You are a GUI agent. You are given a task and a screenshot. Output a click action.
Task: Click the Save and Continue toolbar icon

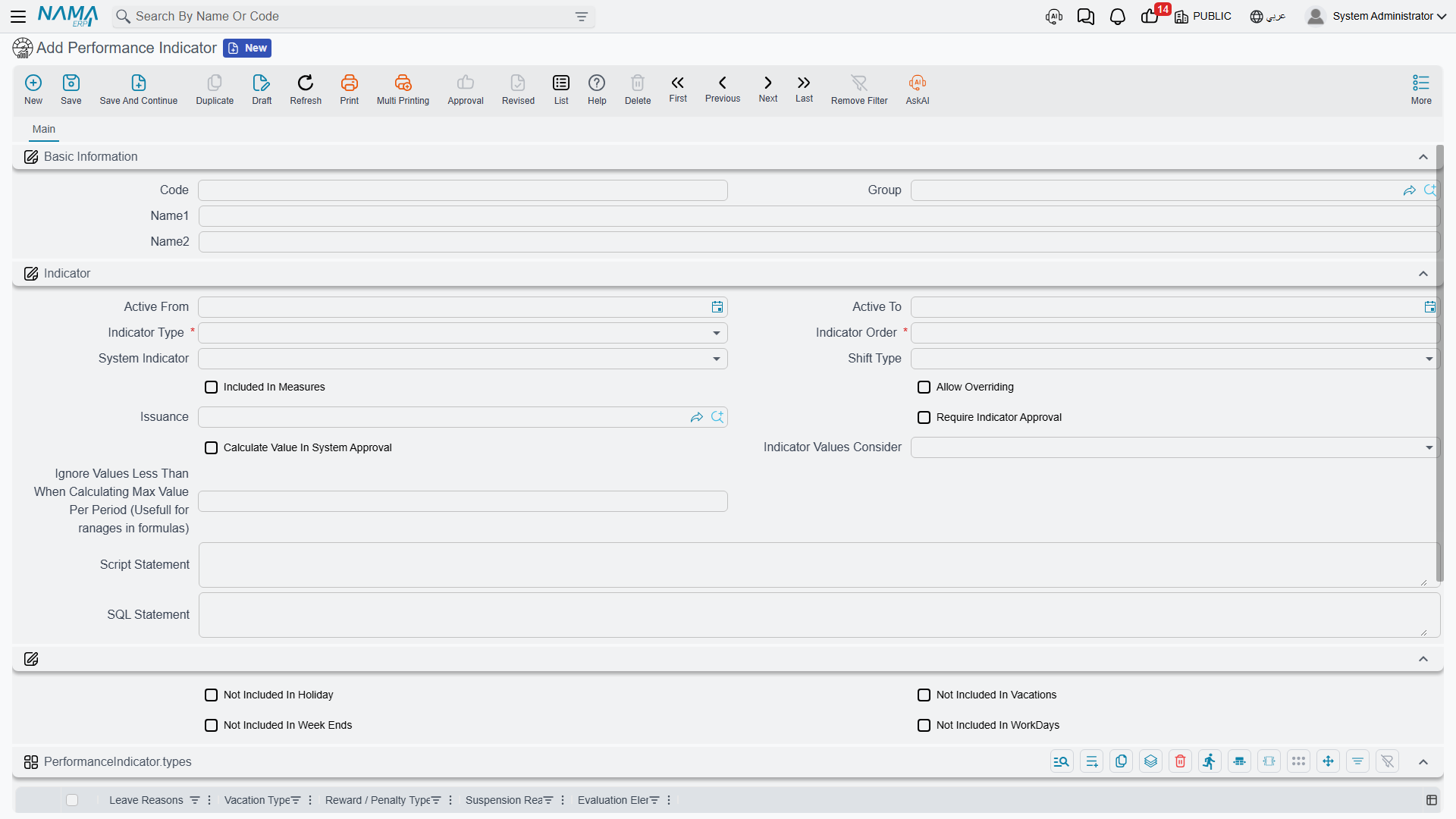click(x=139, y=83)
